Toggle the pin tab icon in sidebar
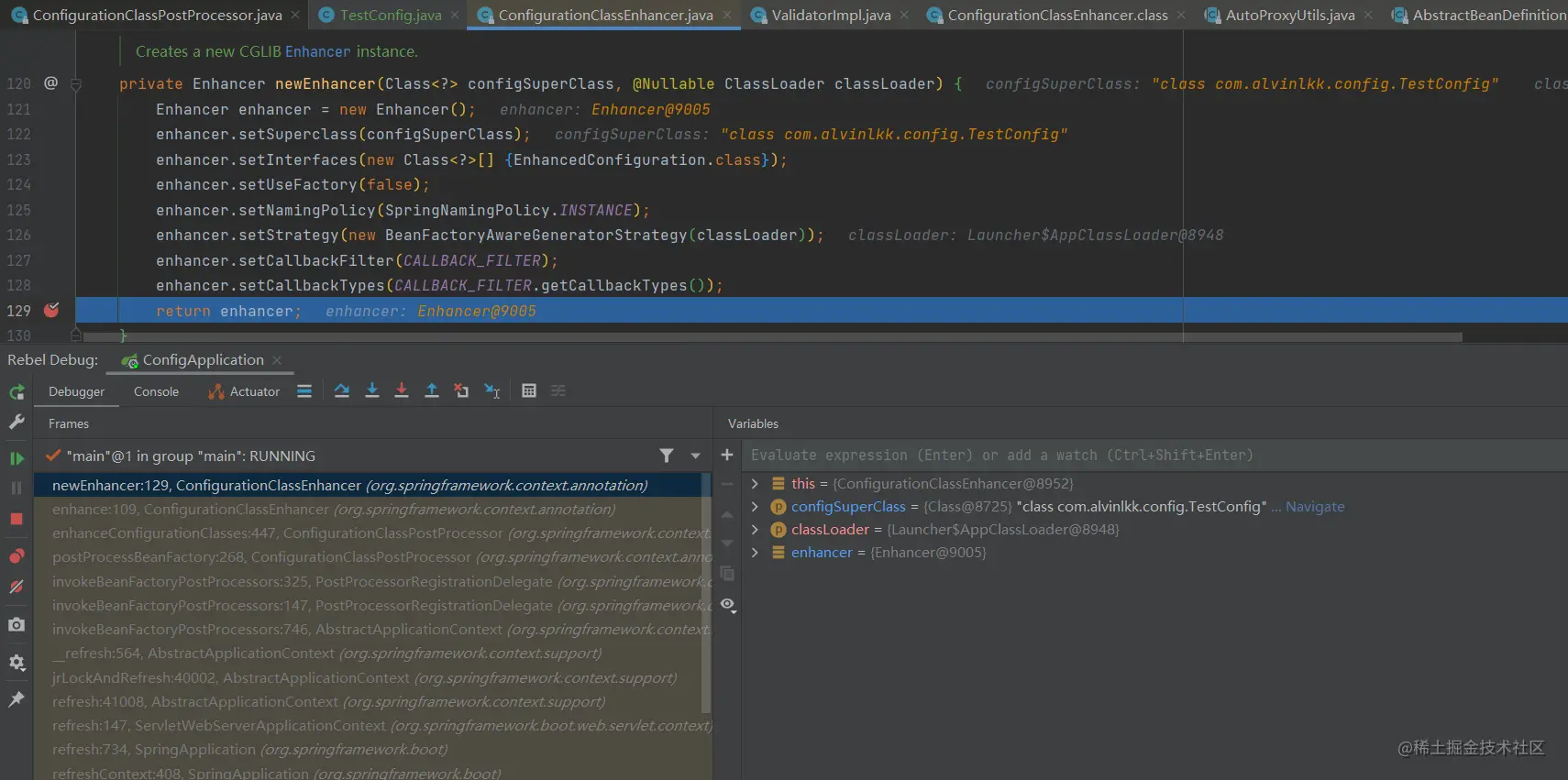The height and width of the screenshot is (780, 1568). tap(17, 699)
